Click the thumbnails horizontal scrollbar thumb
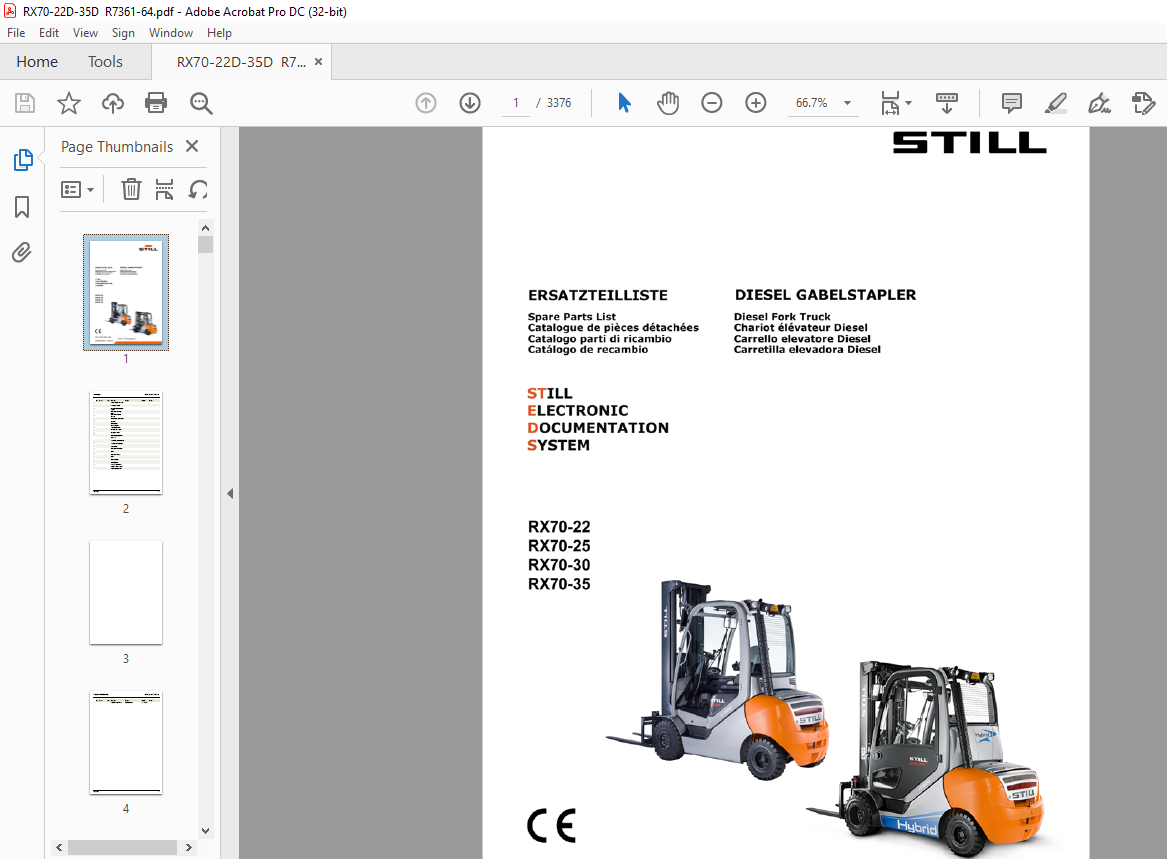The height and width of the screenshot is (859, 1167). click(122, 847)
